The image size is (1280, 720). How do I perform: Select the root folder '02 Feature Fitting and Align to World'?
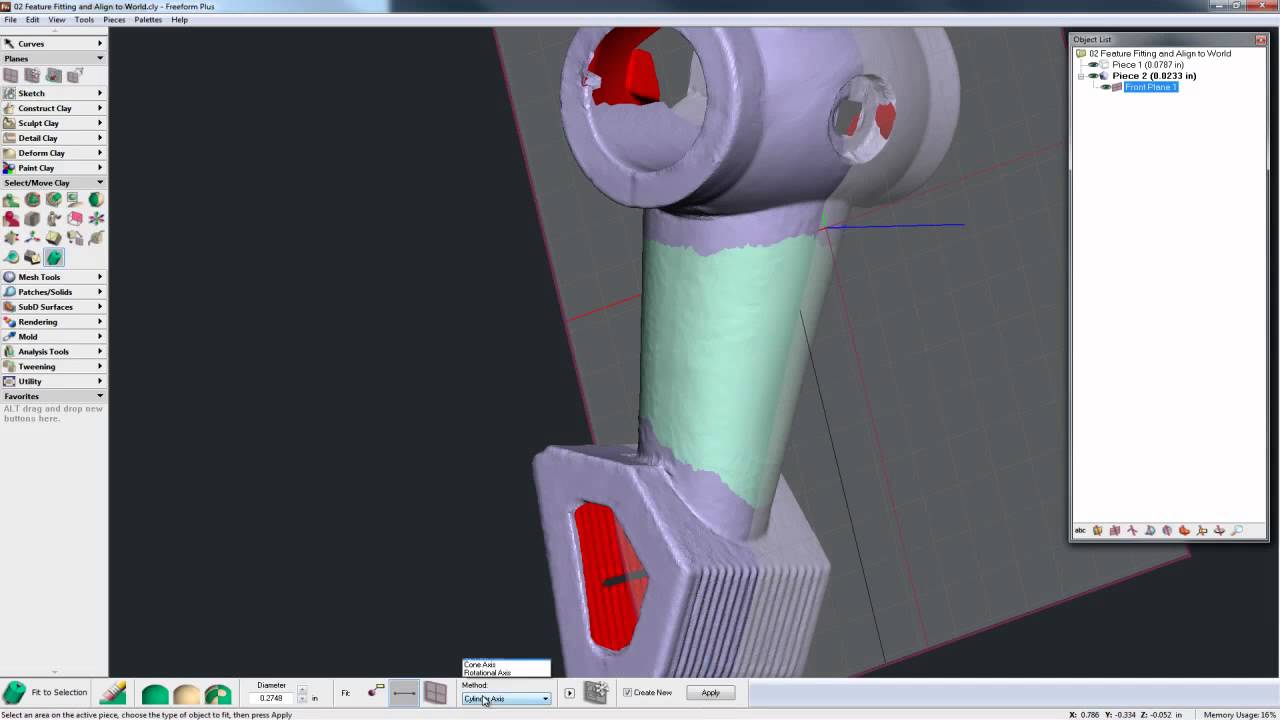click(1160, 54)
